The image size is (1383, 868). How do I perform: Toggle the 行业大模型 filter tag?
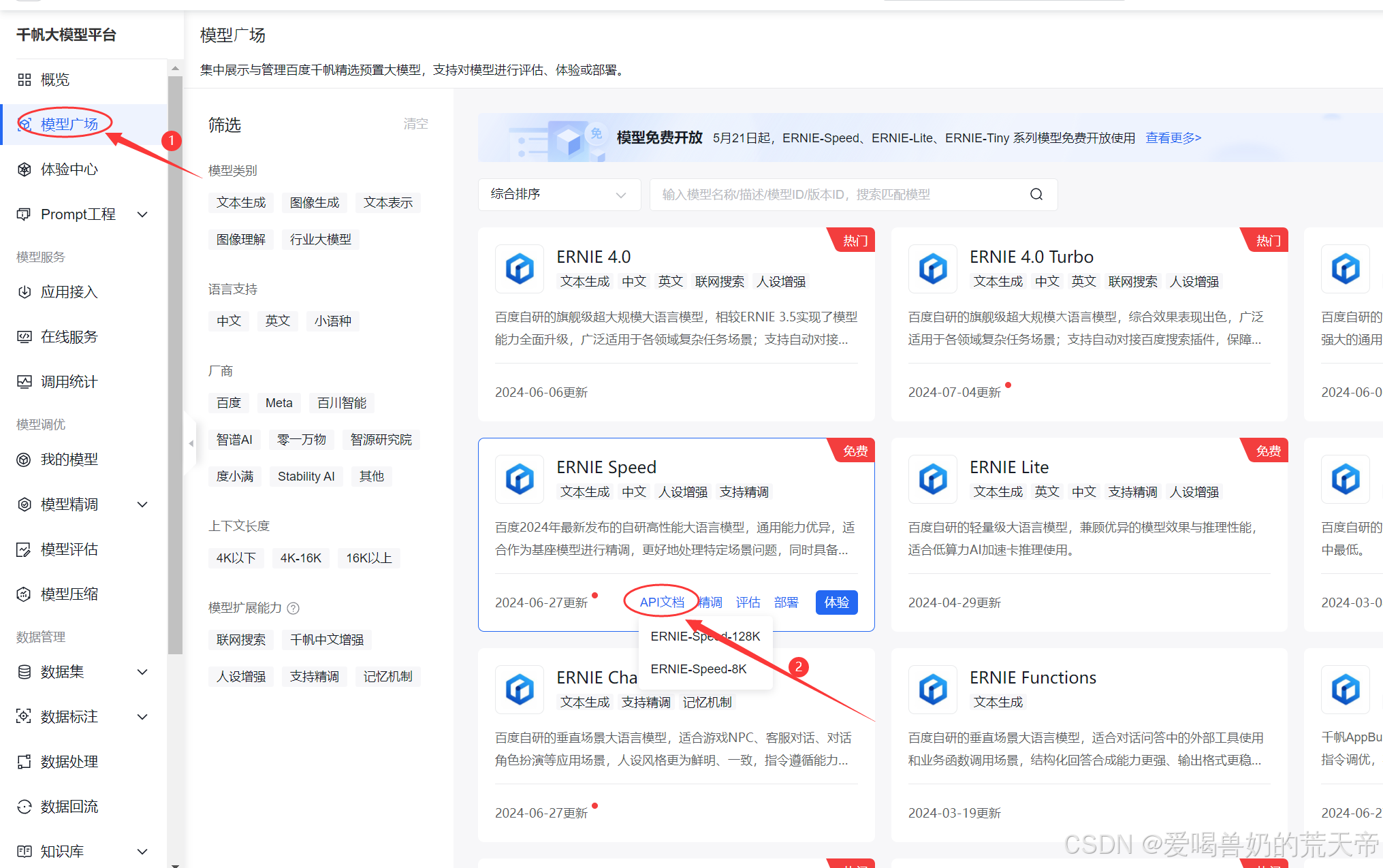click(x=321, y=240)
